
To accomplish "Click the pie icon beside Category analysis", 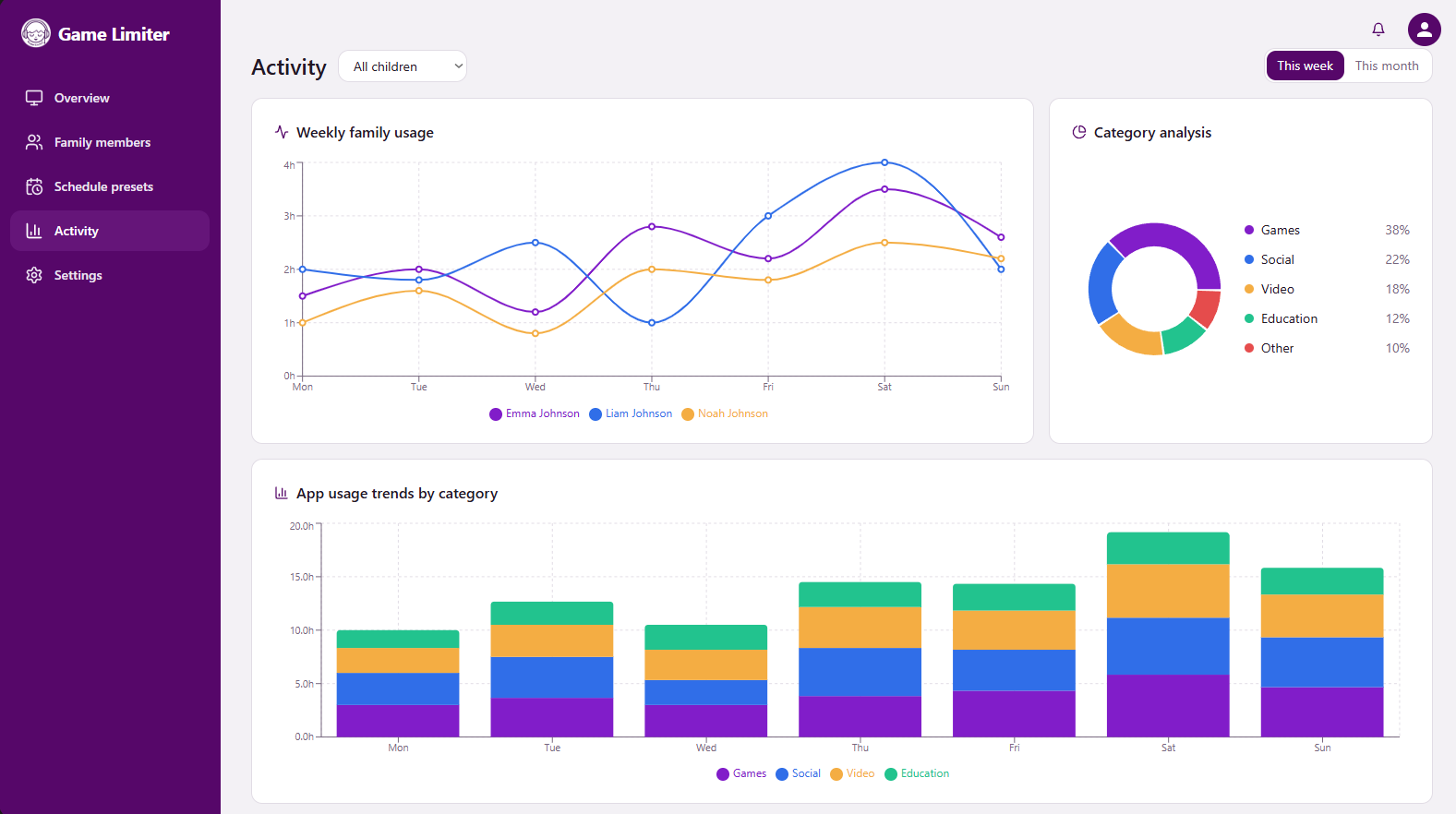I will tap(1079, 132).
